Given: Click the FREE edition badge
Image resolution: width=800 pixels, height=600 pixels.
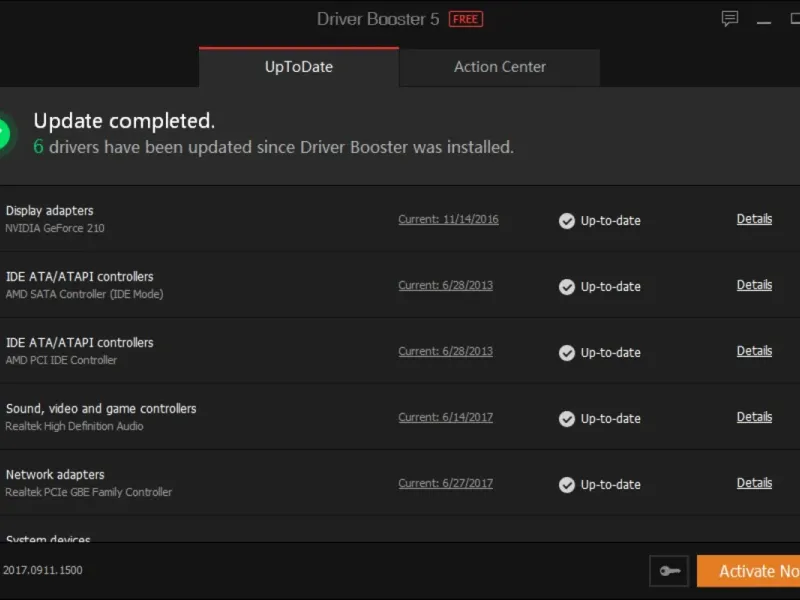Looking at the screenshot, I should (466, 19).
